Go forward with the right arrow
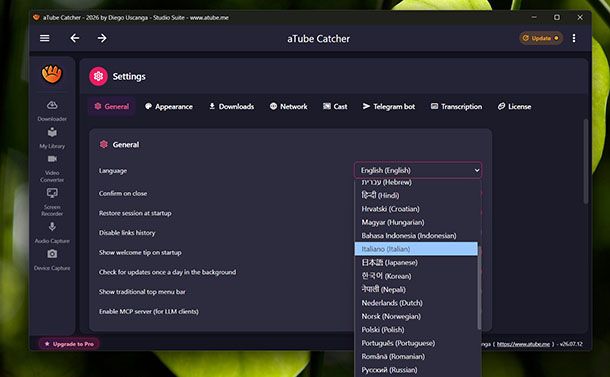This screenshot has height=377, width=610. point(102,38)
